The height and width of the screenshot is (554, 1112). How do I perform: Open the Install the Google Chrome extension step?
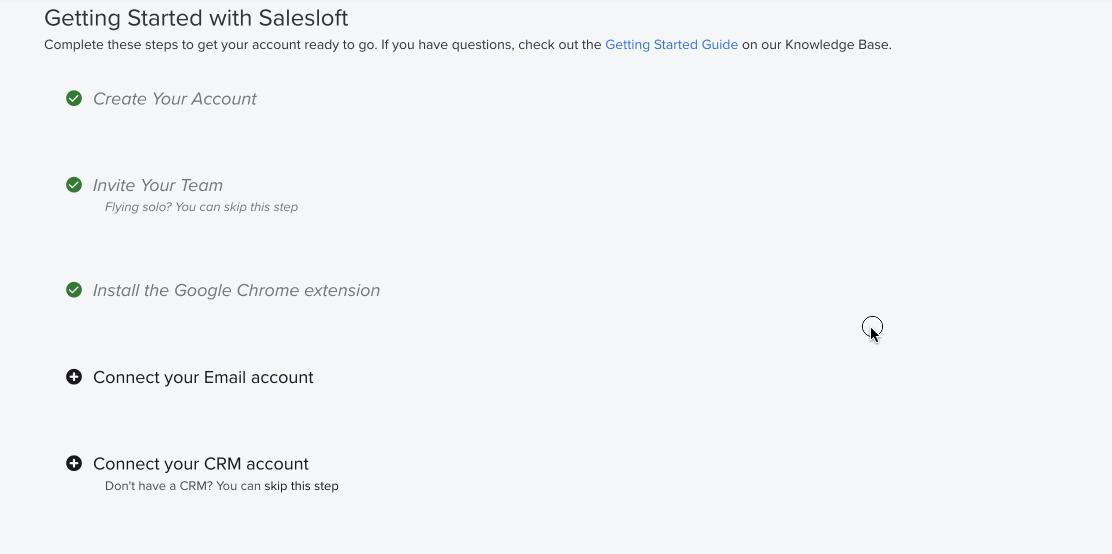236,290
